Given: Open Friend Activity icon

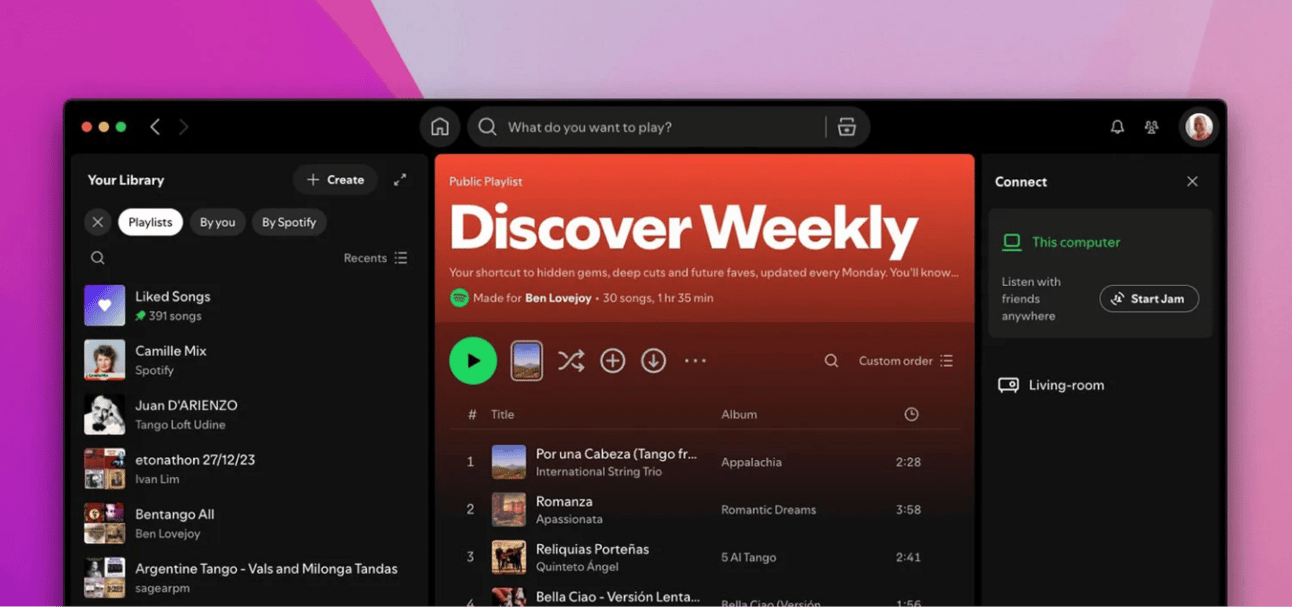Looking at the screenshot, I should [1152, 127].
